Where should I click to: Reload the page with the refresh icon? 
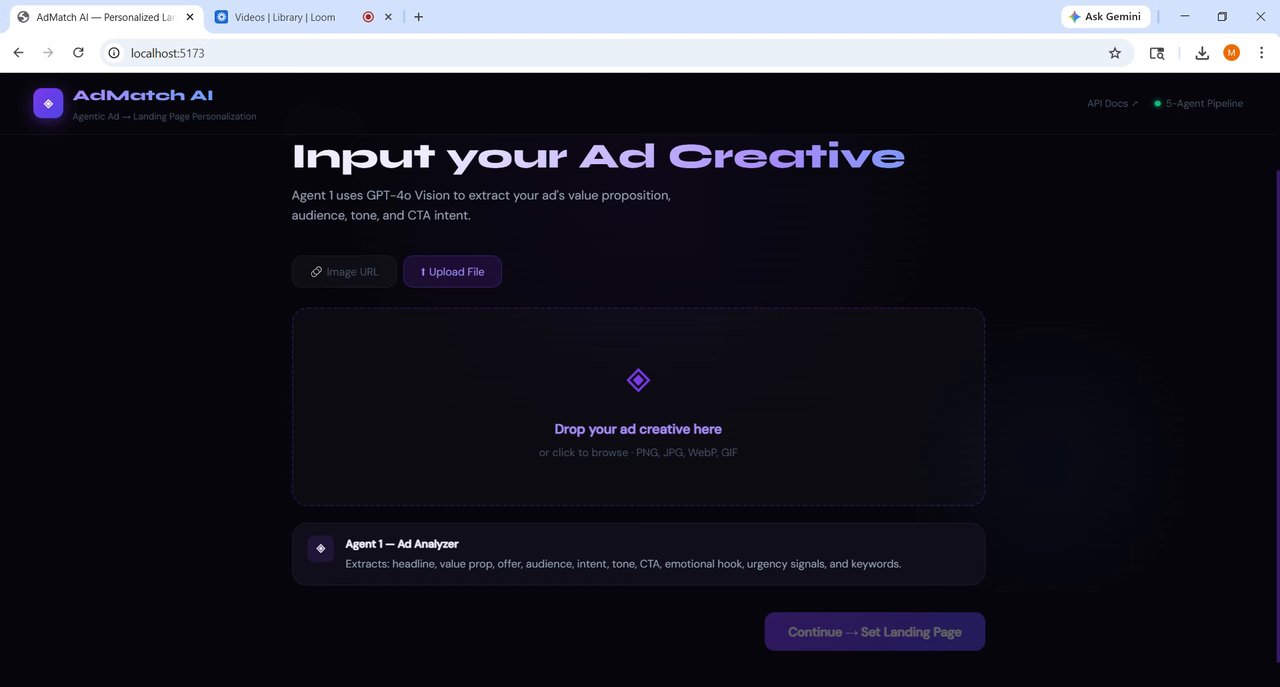click(x=78, y=53)
